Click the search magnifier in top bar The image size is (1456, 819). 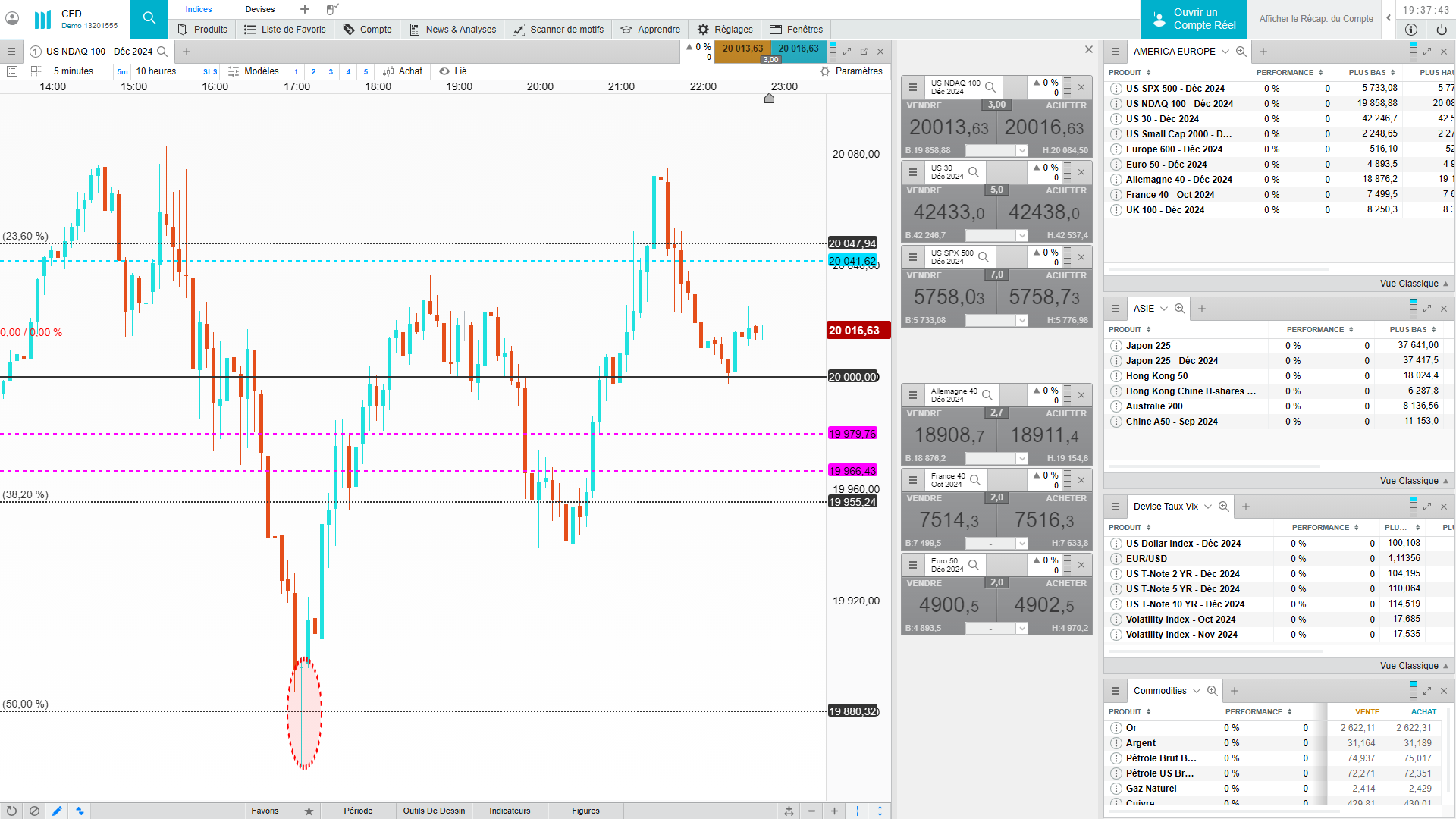click(x=149, y=18)
